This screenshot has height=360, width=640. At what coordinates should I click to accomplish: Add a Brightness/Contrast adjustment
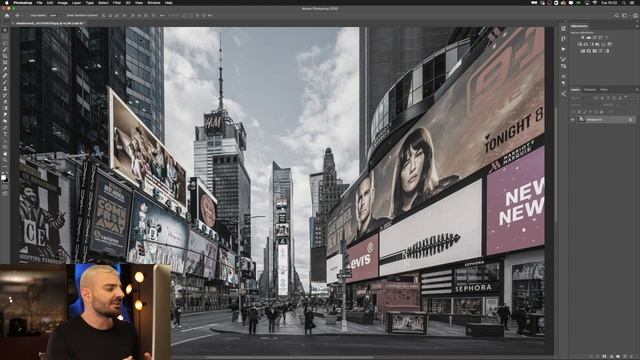[x=582, y=37]
